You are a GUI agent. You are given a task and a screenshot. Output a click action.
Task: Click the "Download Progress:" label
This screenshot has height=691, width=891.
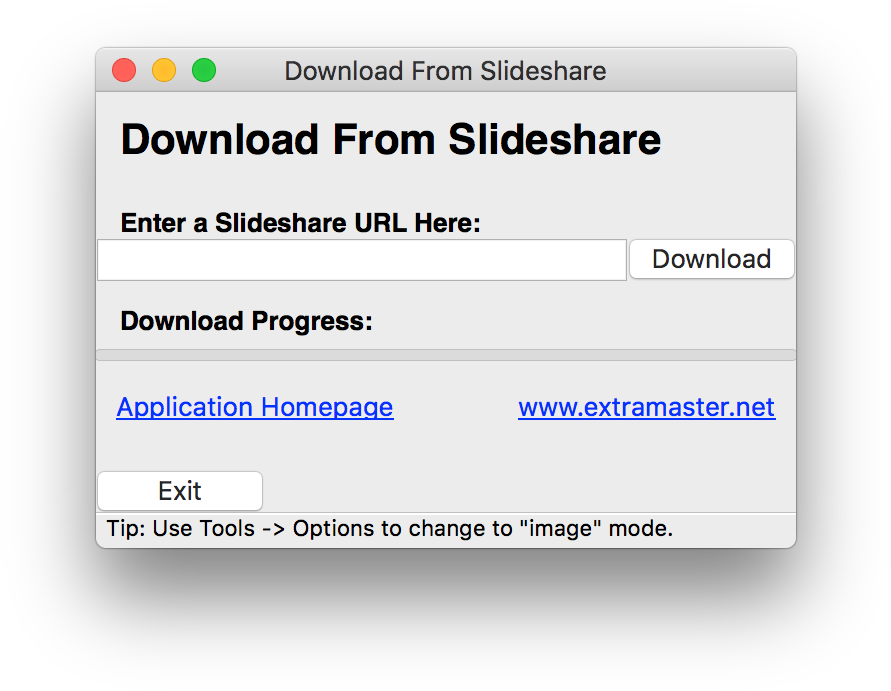coord(247,321)
